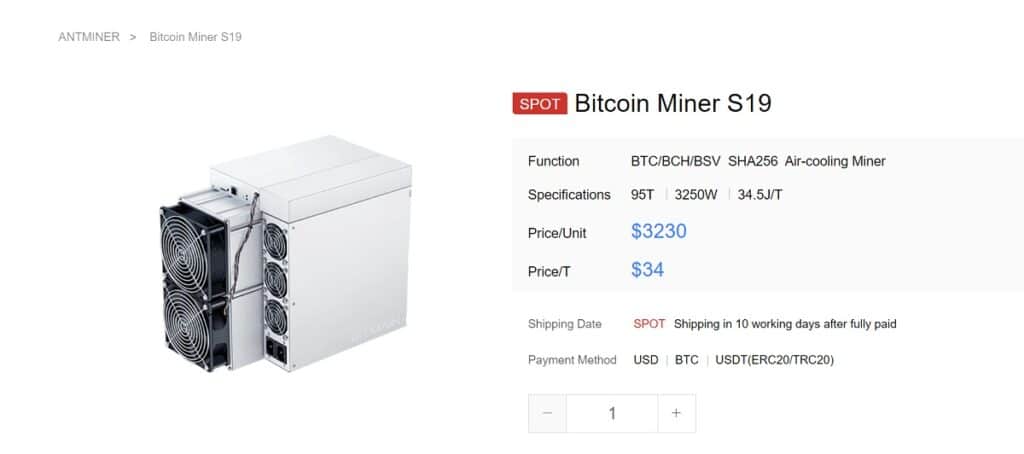This screenshot has height=454, width=1024.
Task: Click the Bitcoin Miner S19 heading
Action: tap(673, 103)
